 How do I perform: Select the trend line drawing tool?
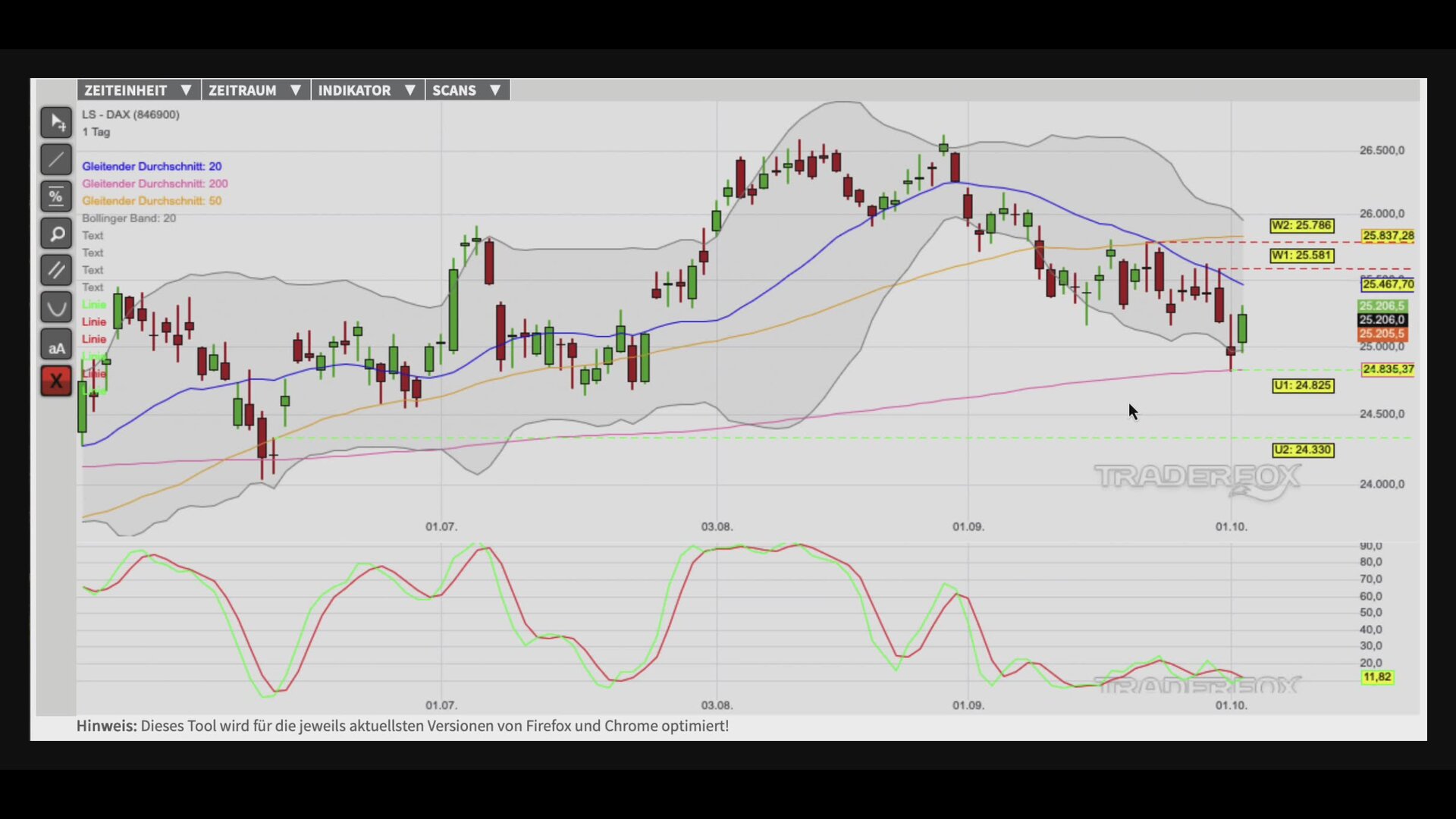coord(56,159)
